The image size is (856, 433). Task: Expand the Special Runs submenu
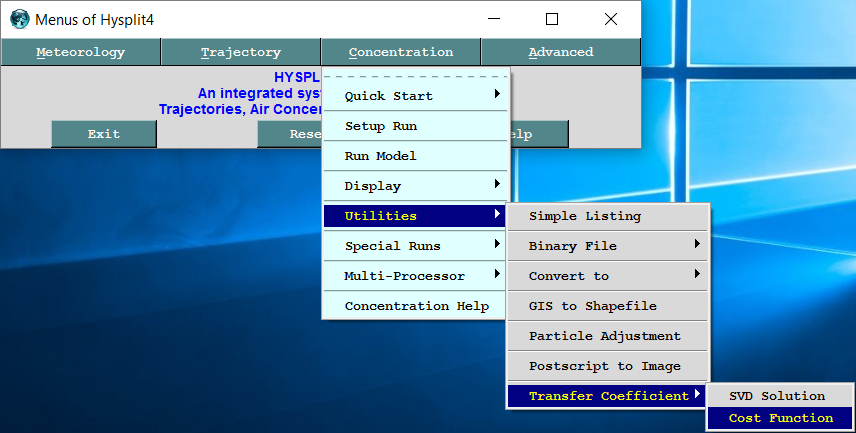tap(415, 246)
